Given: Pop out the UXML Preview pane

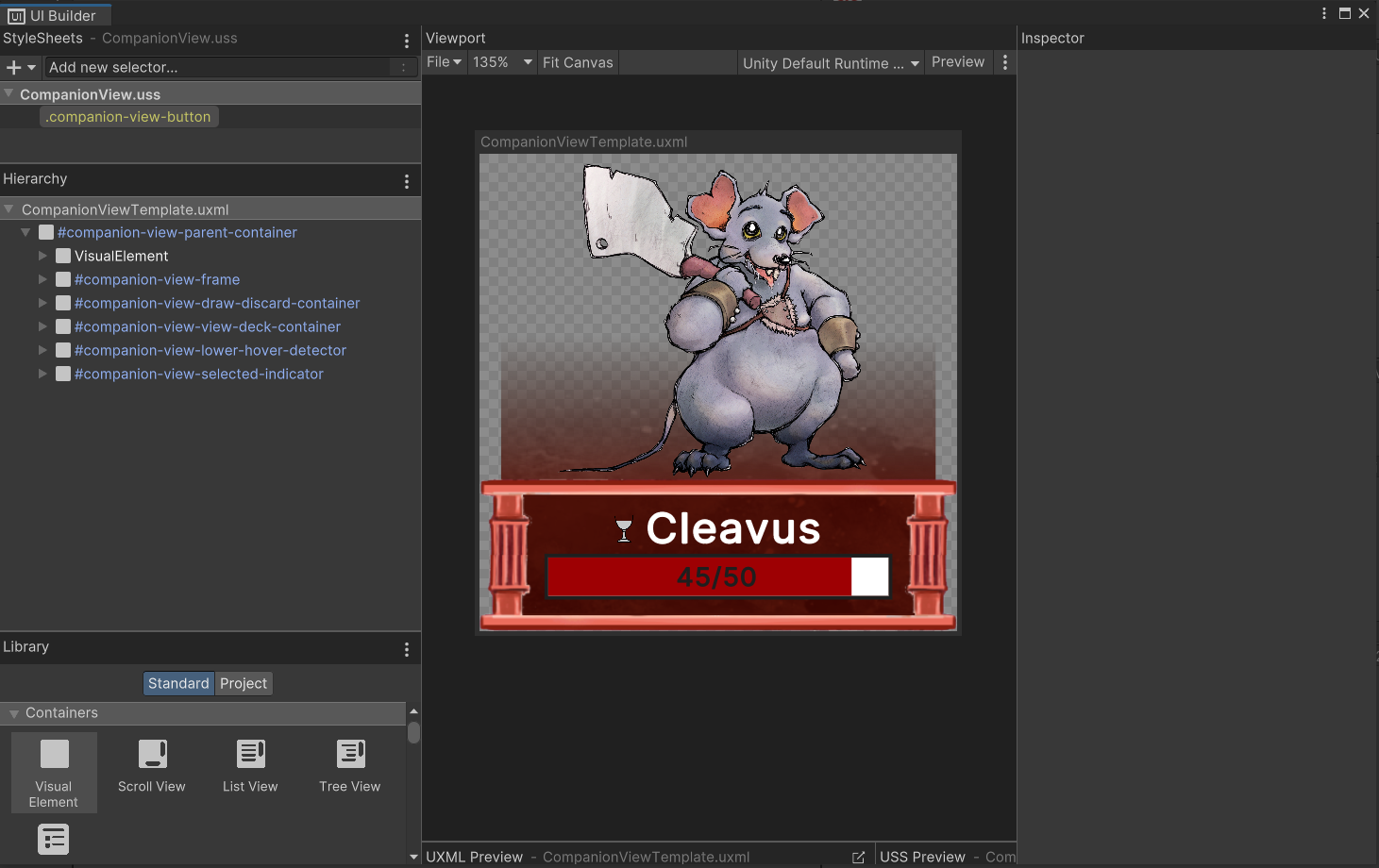Looking at the screenshot, I should click(x=858, y=857).
